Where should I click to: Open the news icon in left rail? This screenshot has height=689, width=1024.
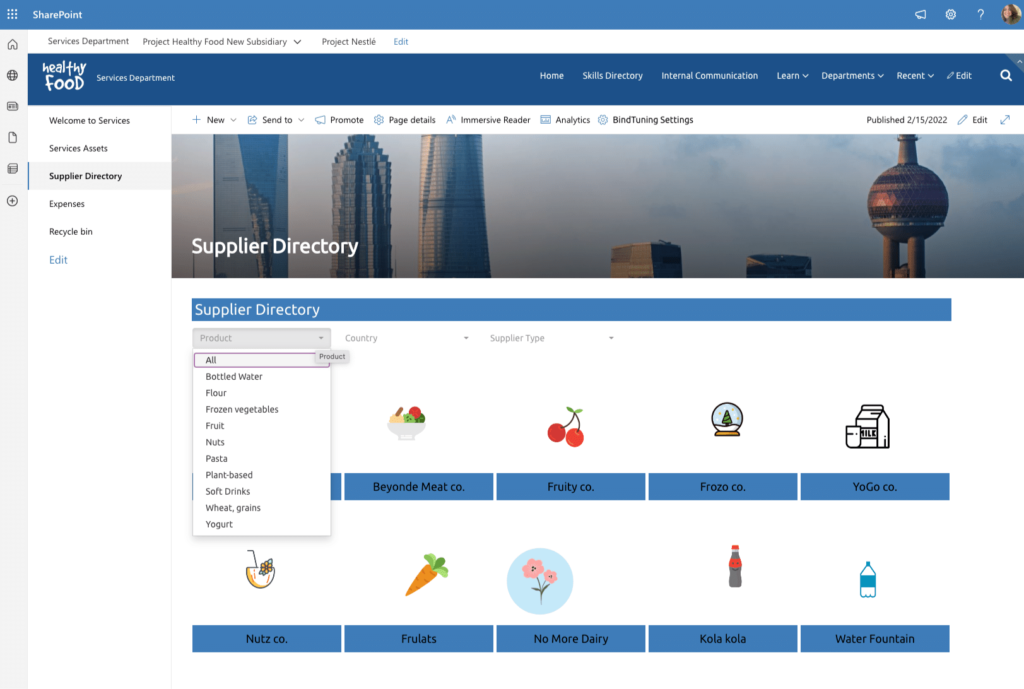[12, 106]
